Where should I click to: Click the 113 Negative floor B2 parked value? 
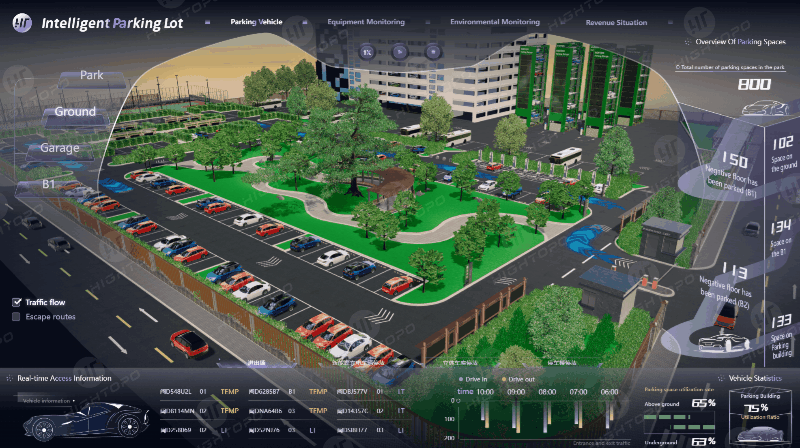(x=735, y=271)
